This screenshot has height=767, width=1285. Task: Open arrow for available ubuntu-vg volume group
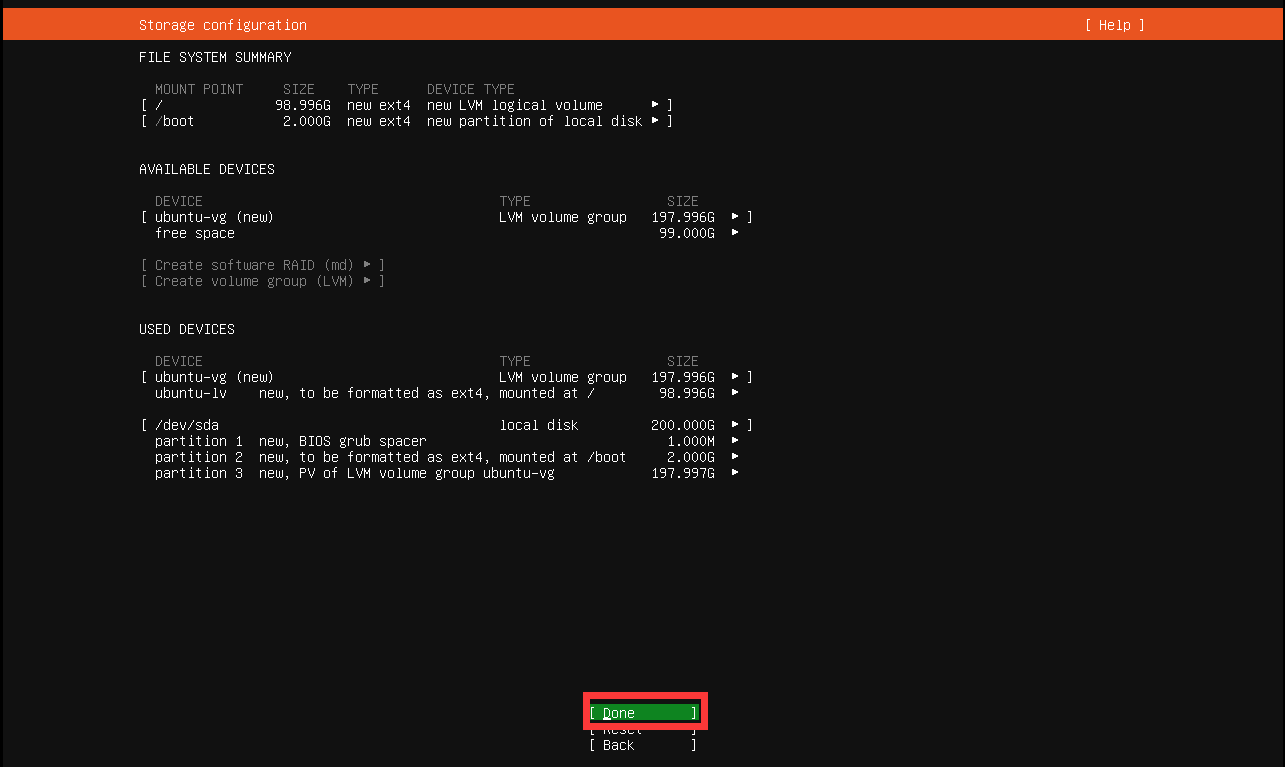735,217
